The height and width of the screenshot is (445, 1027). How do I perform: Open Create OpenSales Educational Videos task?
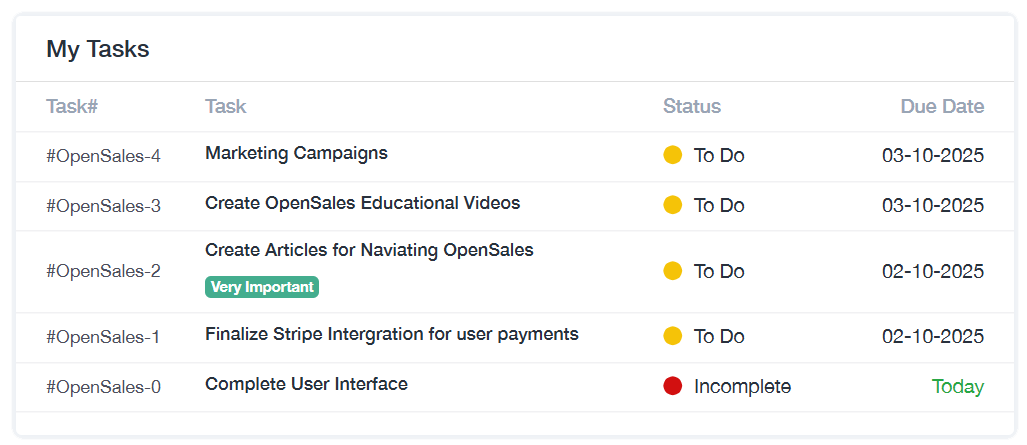(362, 203)
